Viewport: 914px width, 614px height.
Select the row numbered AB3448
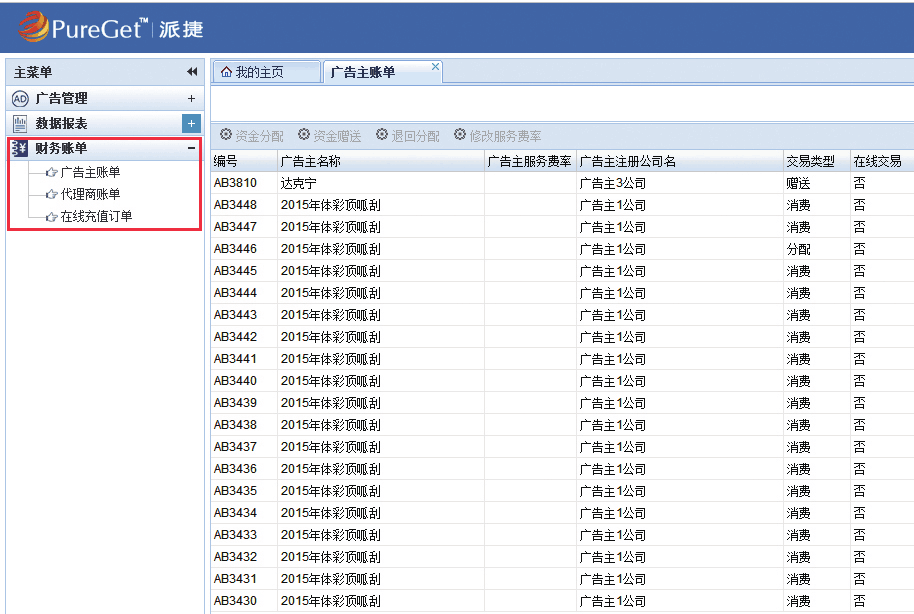click(563, 205)
